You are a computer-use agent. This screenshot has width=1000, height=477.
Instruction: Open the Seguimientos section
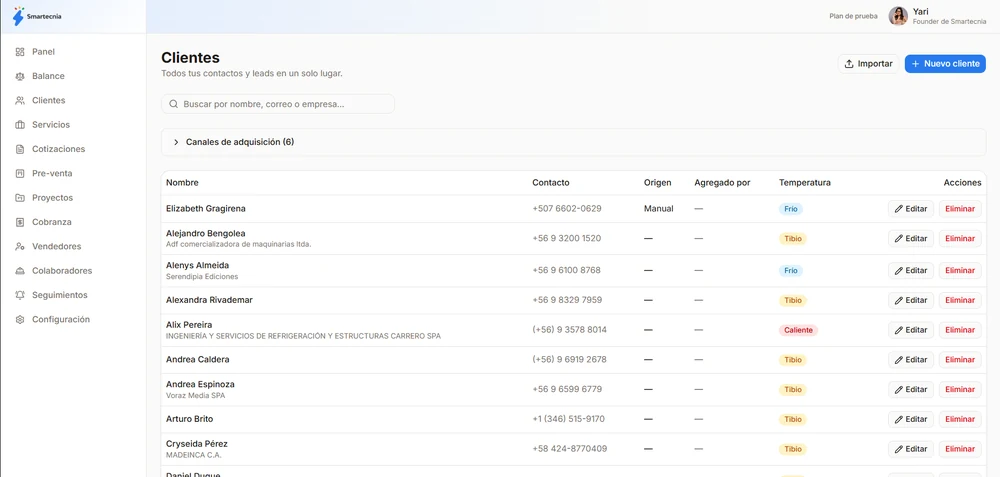(60, 295)
